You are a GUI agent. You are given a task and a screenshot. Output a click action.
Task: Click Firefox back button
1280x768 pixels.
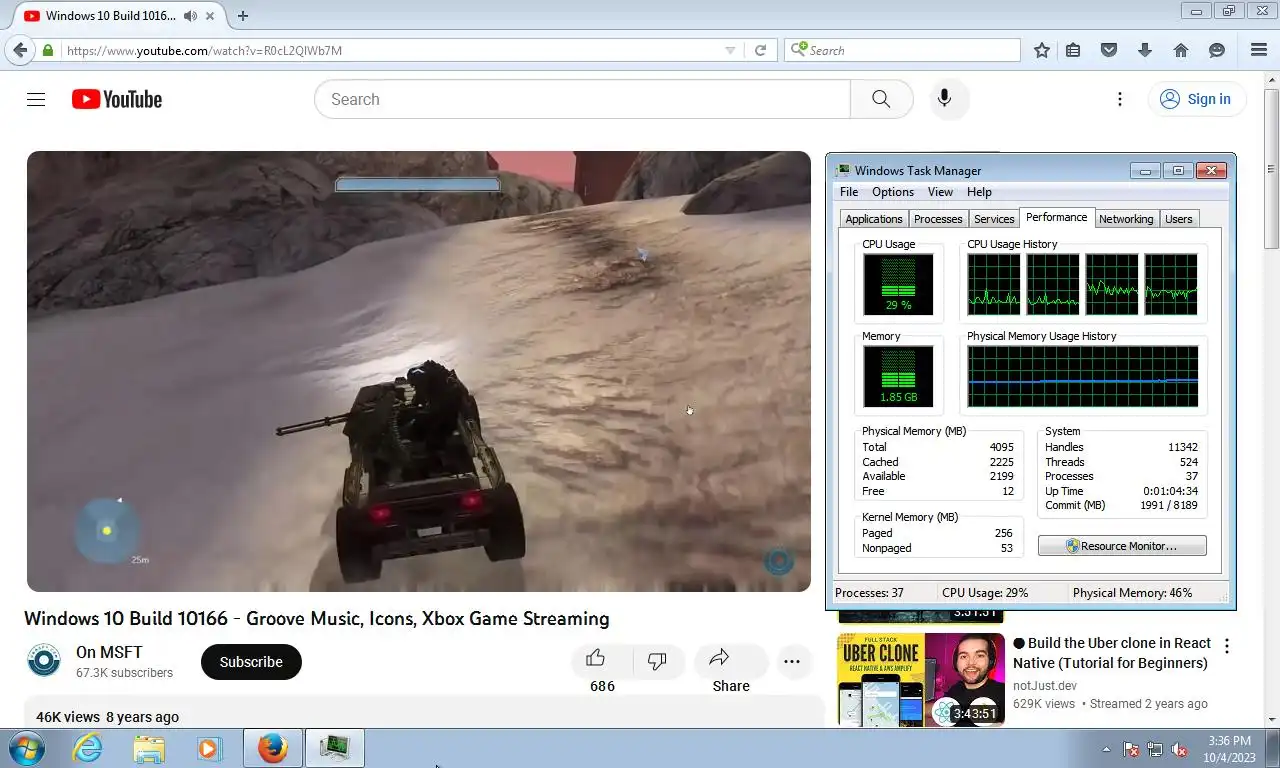click(x=20, y=50)
